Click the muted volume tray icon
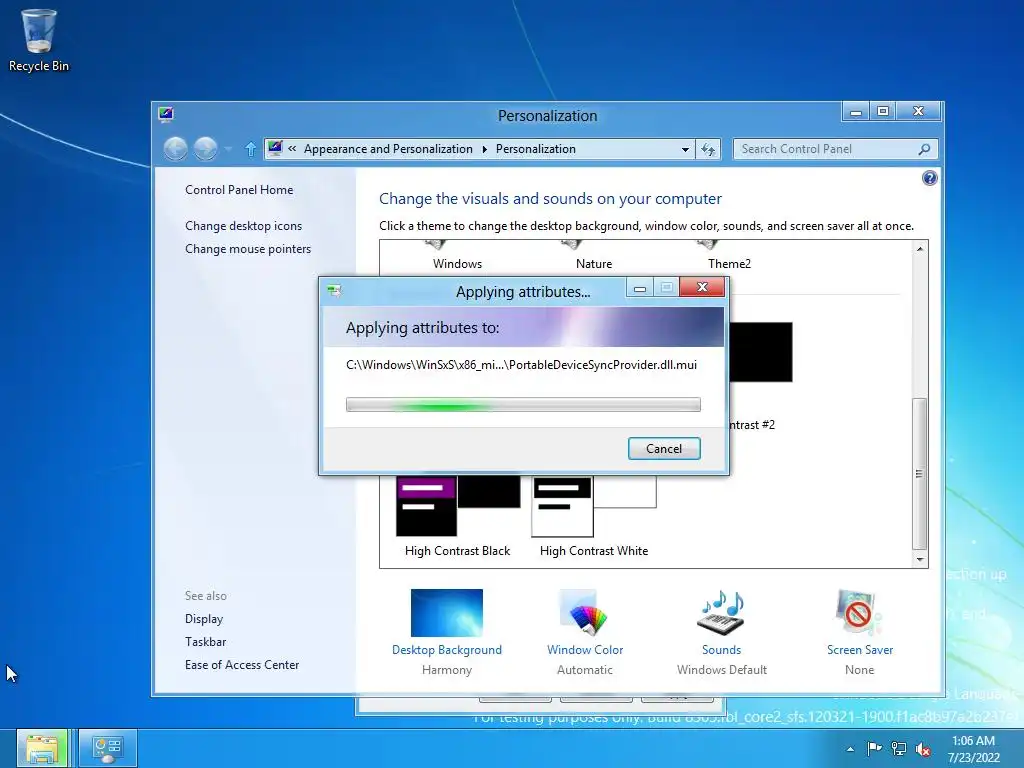1024x768 pixels. point(923,749)
